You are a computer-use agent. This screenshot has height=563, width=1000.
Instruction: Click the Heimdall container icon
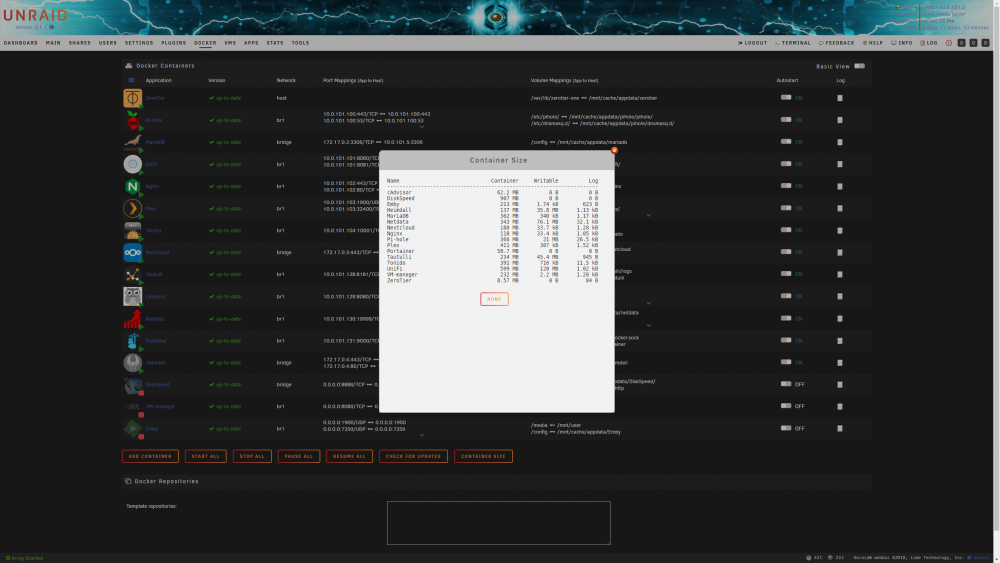pos(132,363)
